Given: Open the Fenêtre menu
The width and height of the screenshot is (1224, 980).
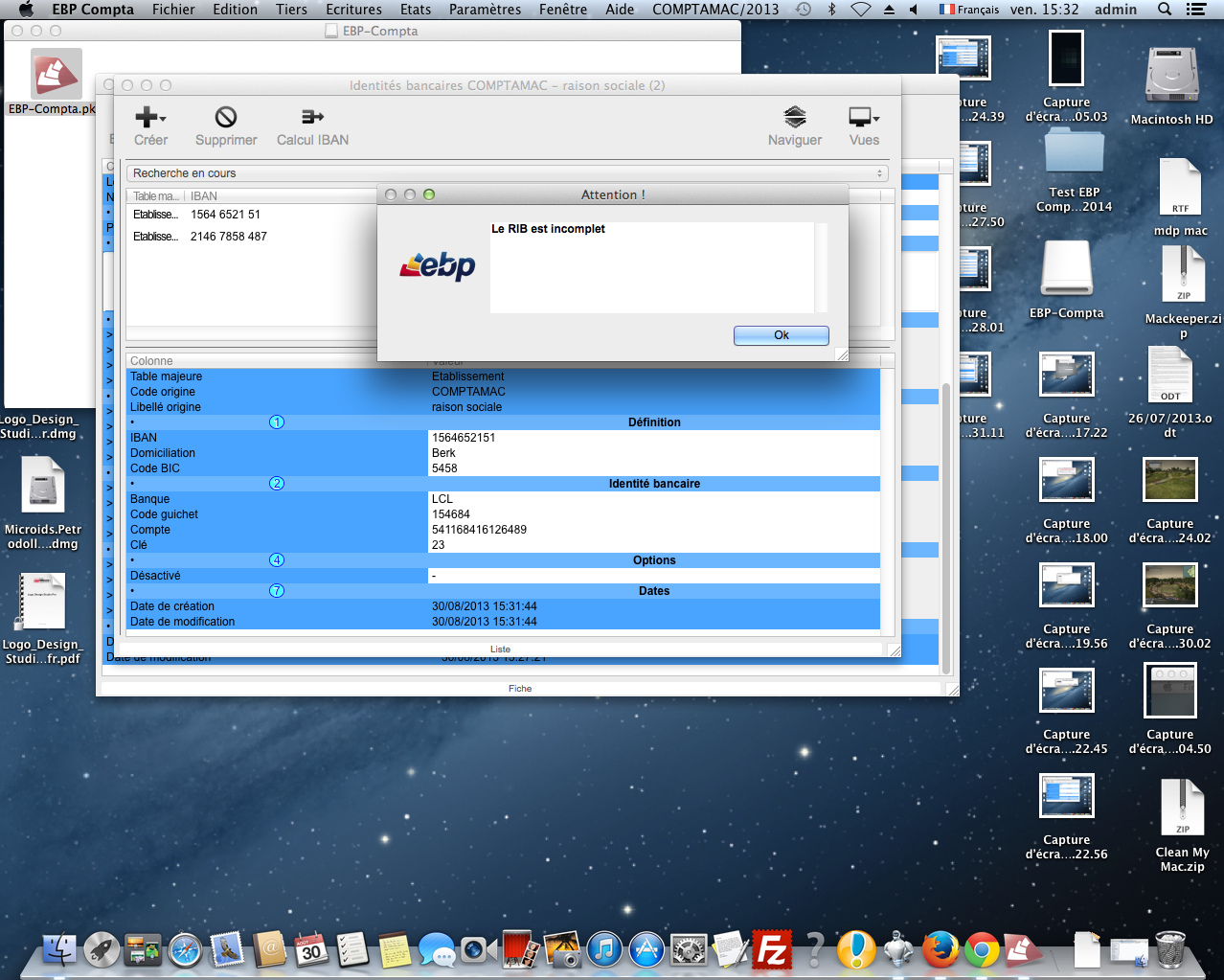Looking at the screenshot, I should [x=563, y=10].
